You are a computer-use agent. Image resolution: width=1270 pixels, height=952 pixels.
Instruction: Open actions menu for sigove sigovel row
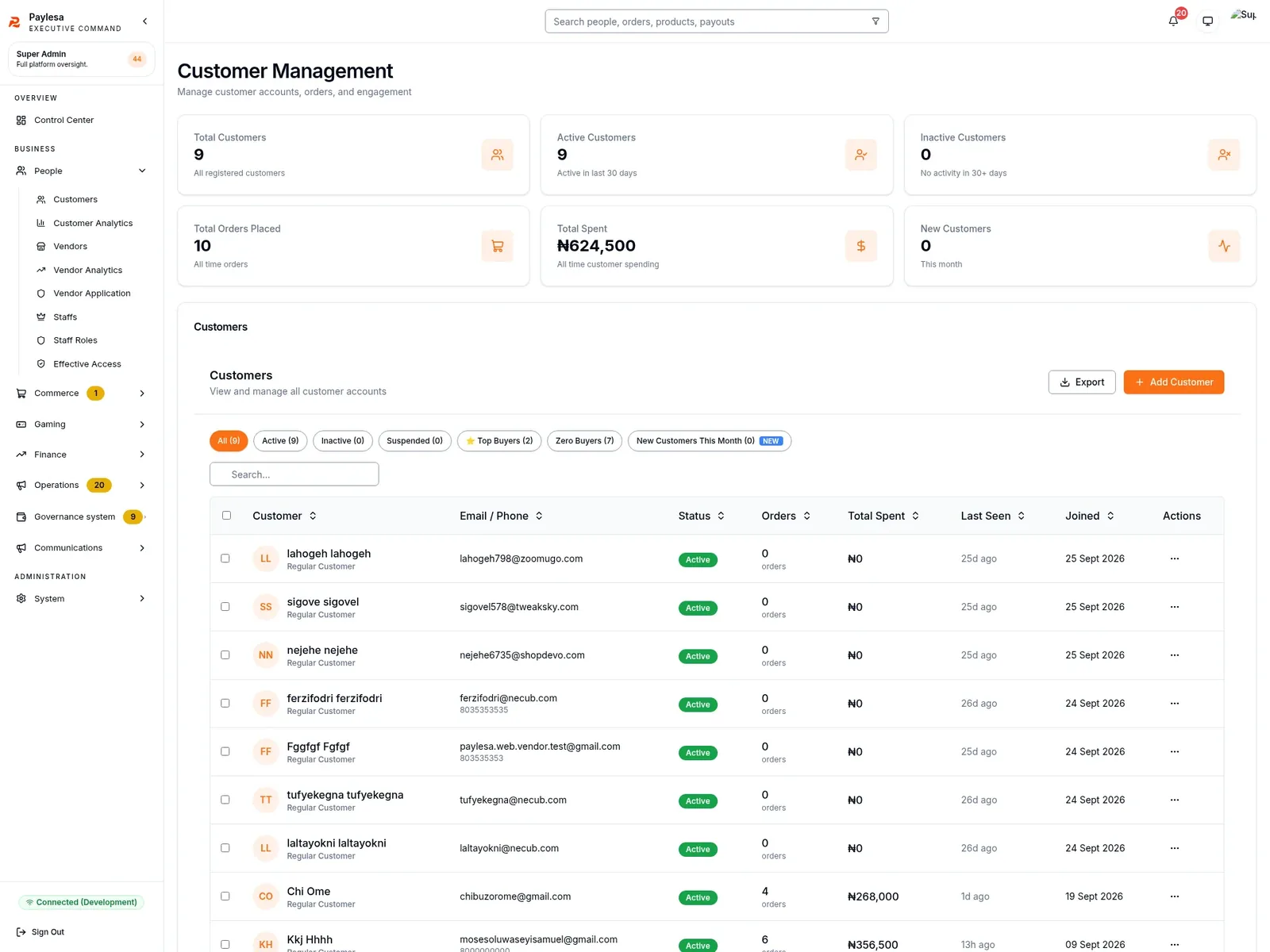coord(1175,607)
